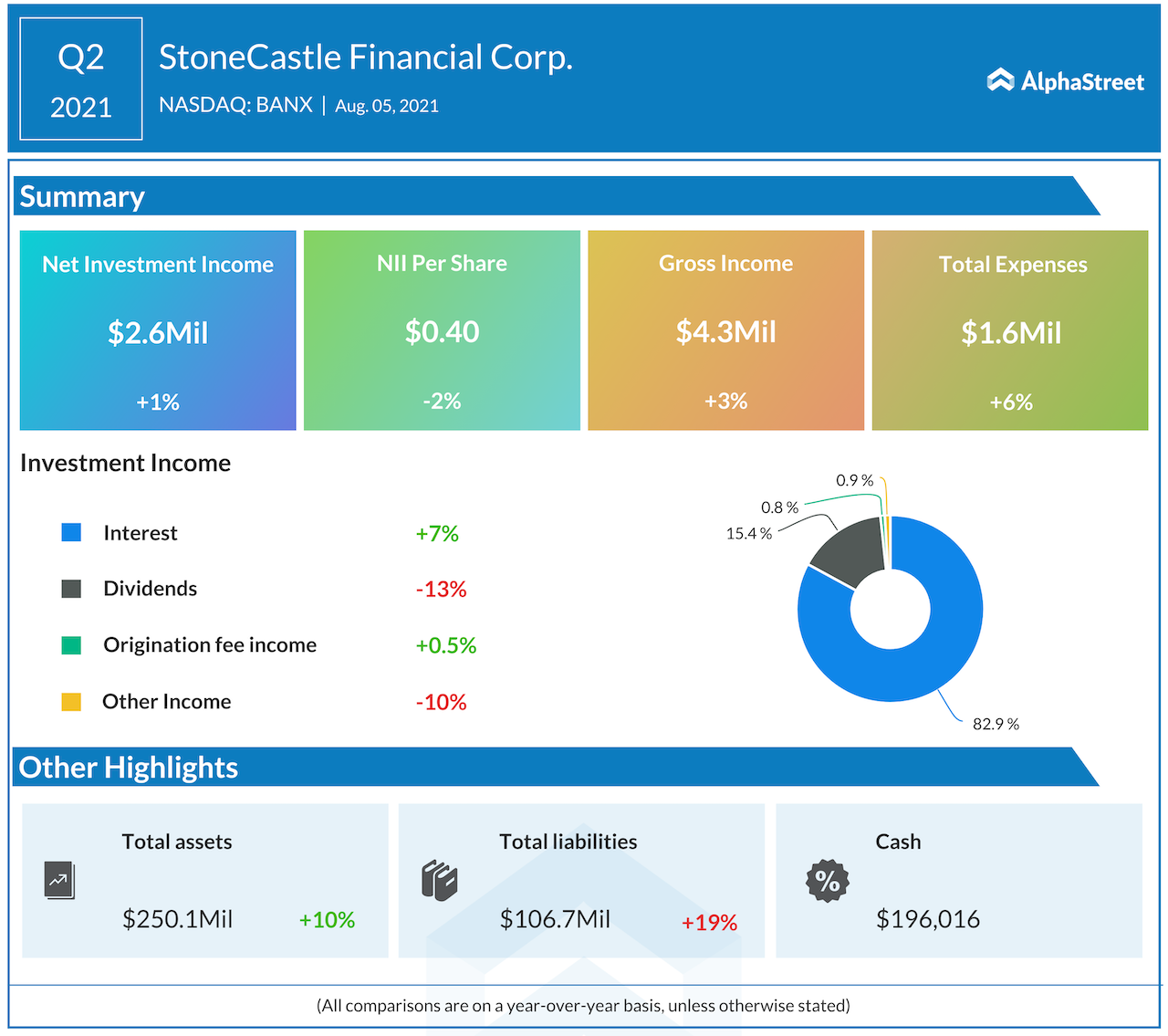1168x1036 pixels.
Task: Click the Total liabilities books icon
Action: [439, 881]
